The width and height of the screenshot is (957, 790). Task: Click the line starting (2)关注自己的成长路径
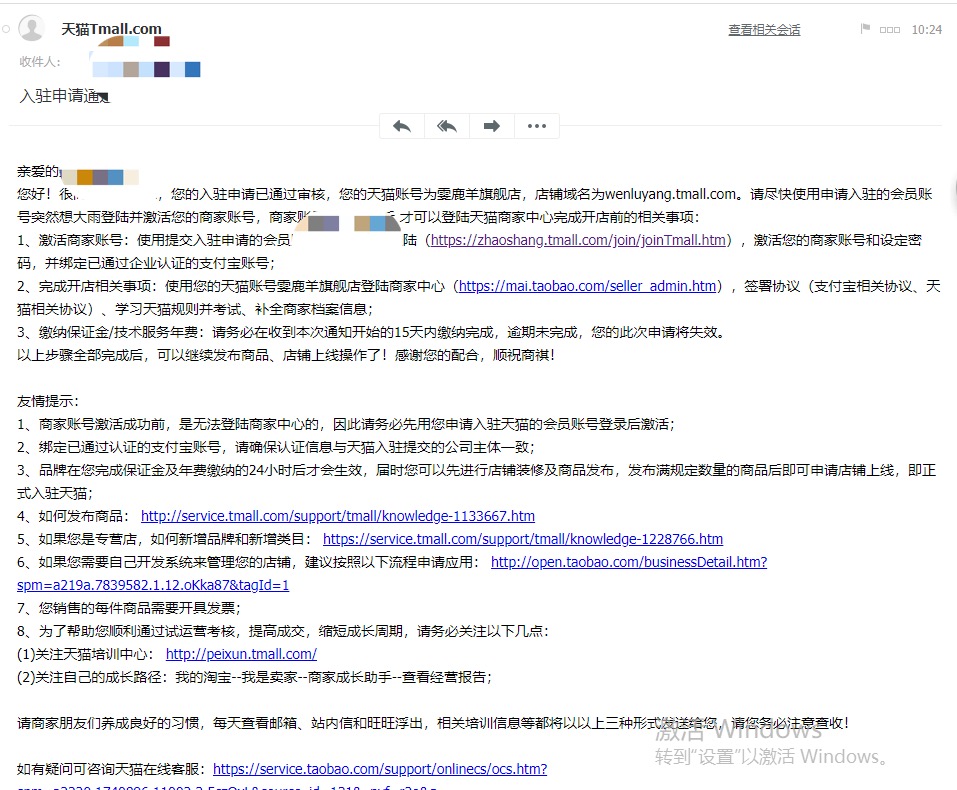[x=255, y=677]
